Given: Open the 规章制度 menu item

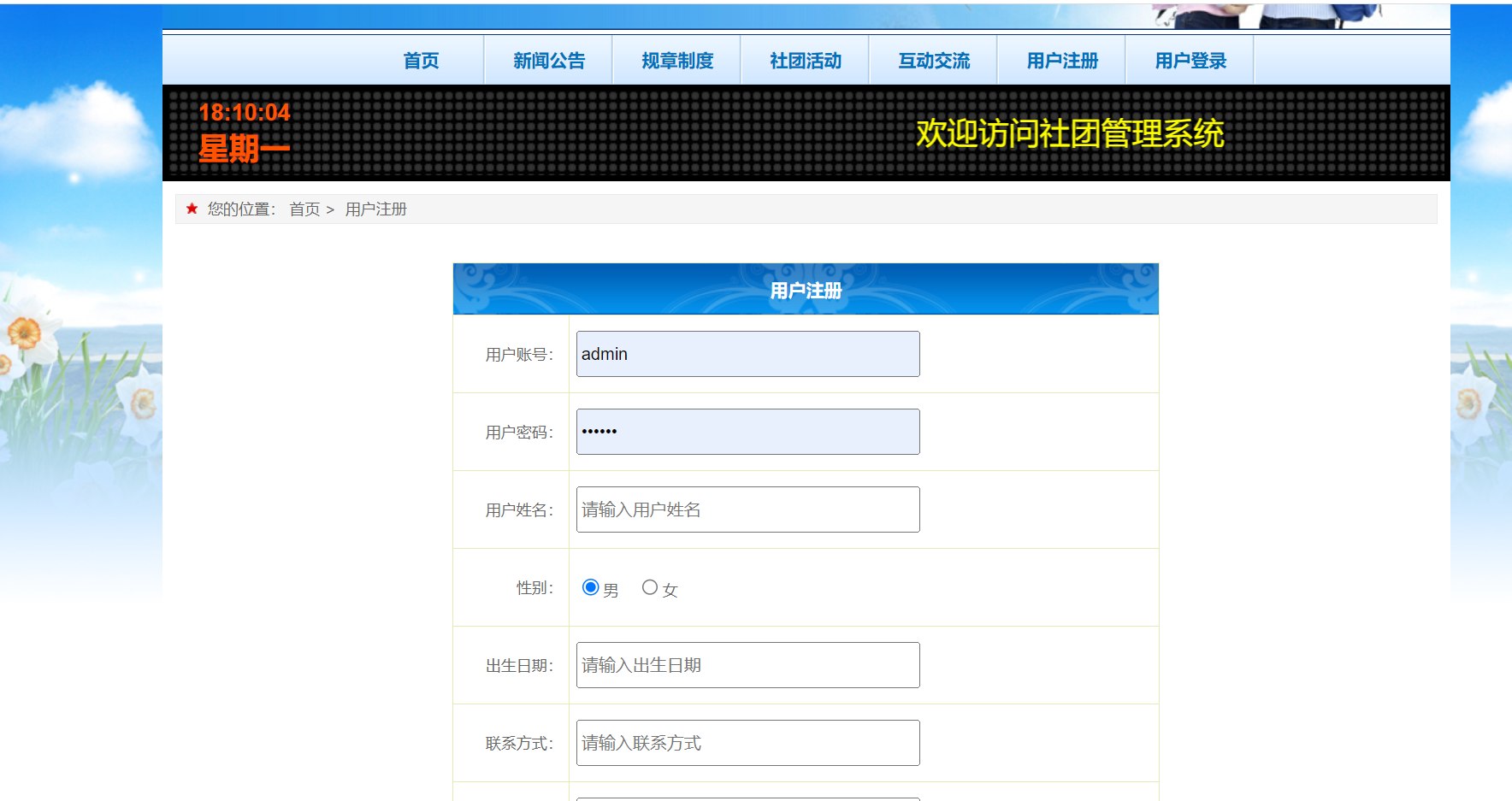Looking at the screenshot, I should coord(677,61).
